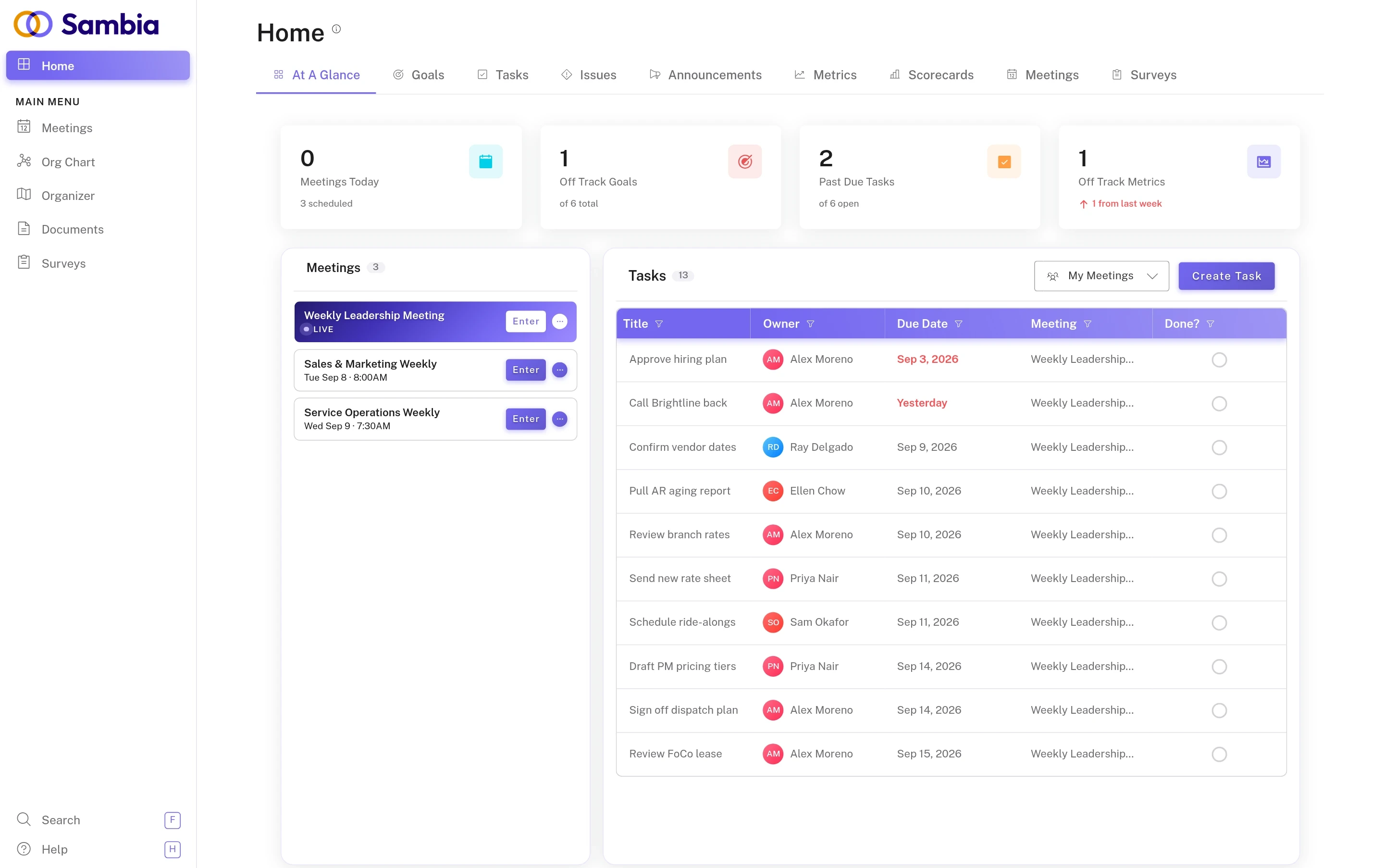Filter the Title column
1384x868 pixels.
point(659,324)
